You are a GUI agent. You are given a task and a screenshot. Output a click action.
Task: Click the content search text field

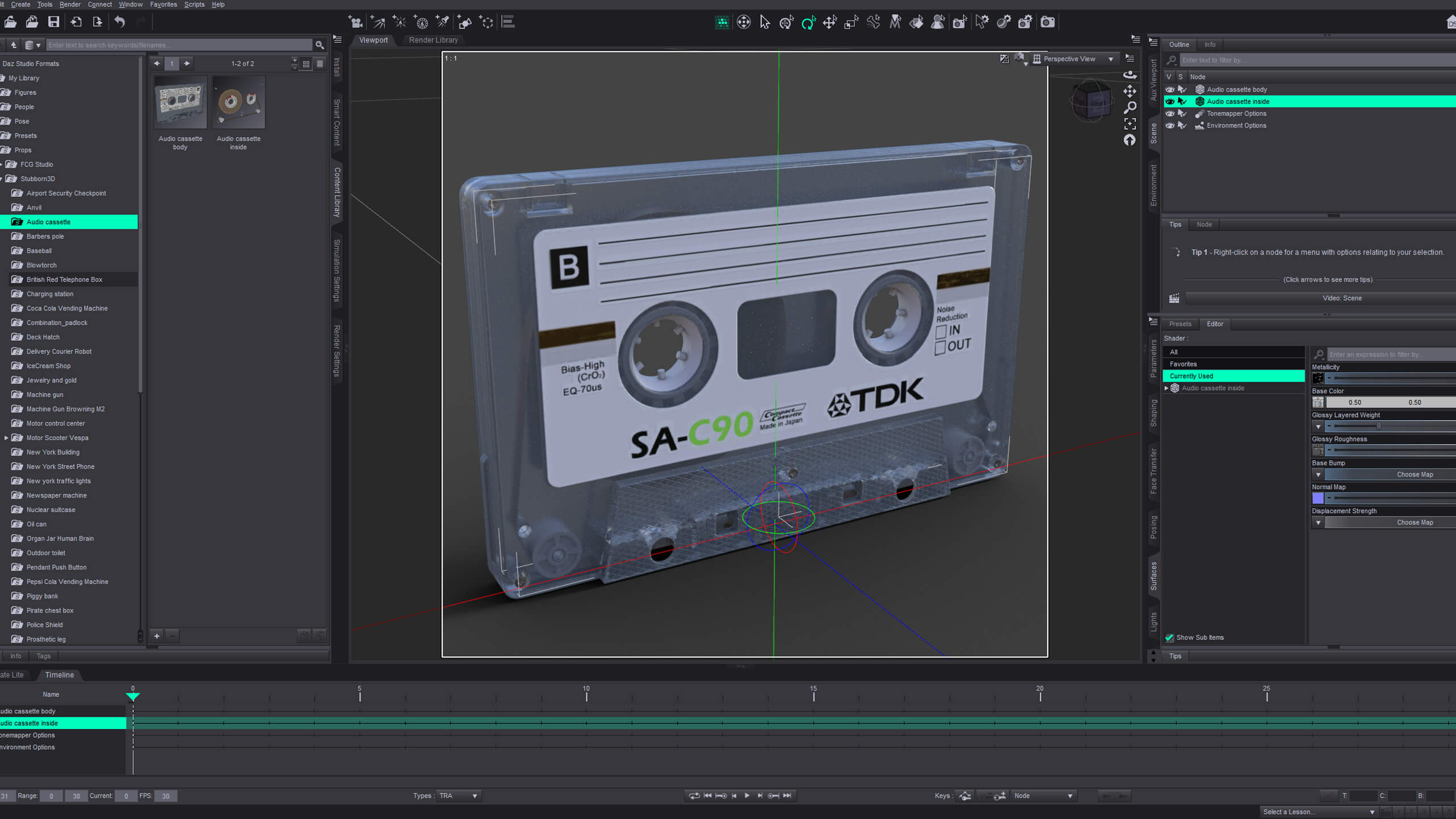(179, 45)
